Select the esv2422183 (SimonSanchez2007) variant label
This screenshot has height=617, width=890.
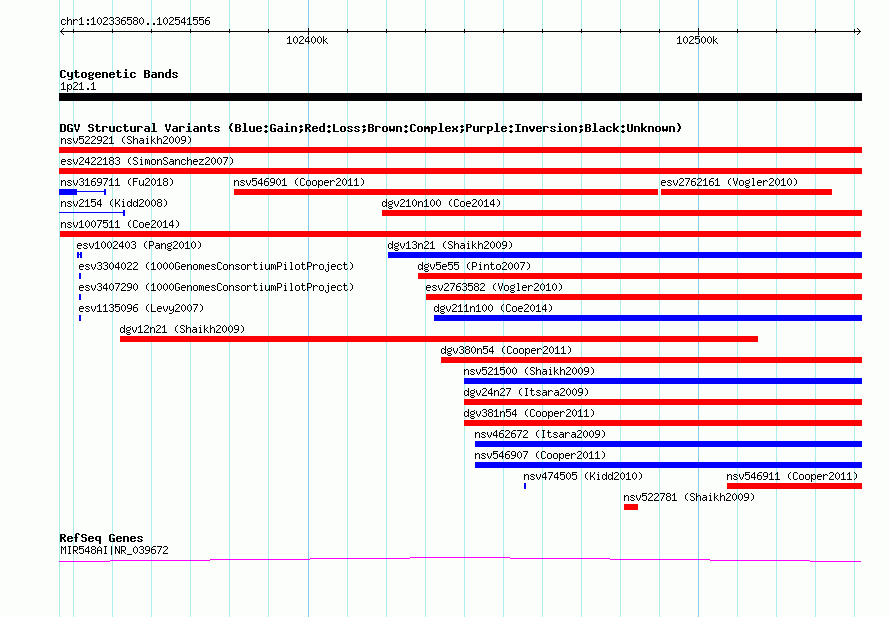pyautogui.click(x=147, y=161)
